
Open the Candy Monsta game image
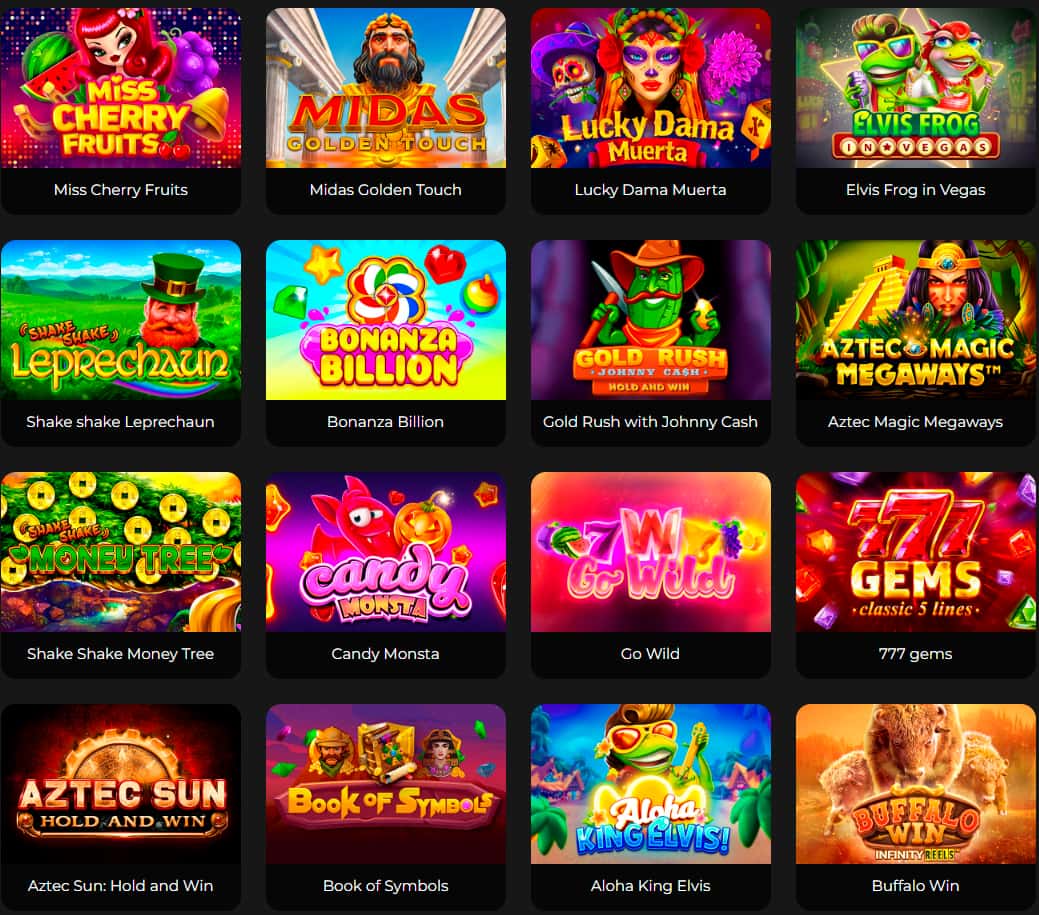click(386, 552)
